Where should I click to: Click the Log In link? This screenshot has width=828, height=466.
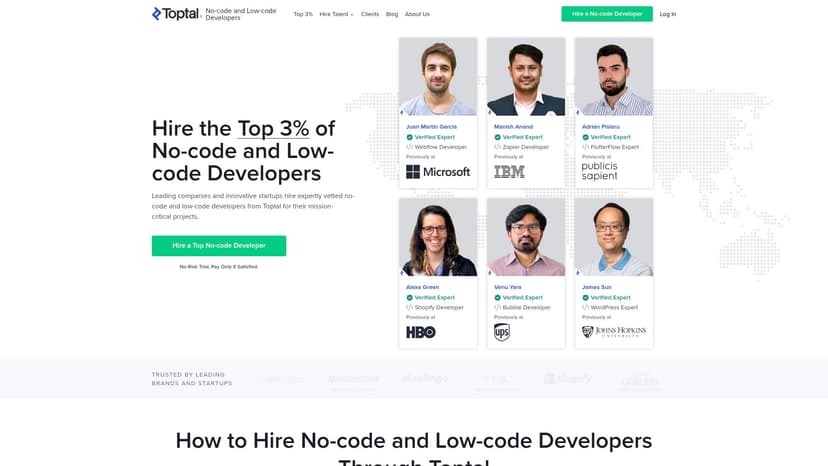click(x=667, y=14)
